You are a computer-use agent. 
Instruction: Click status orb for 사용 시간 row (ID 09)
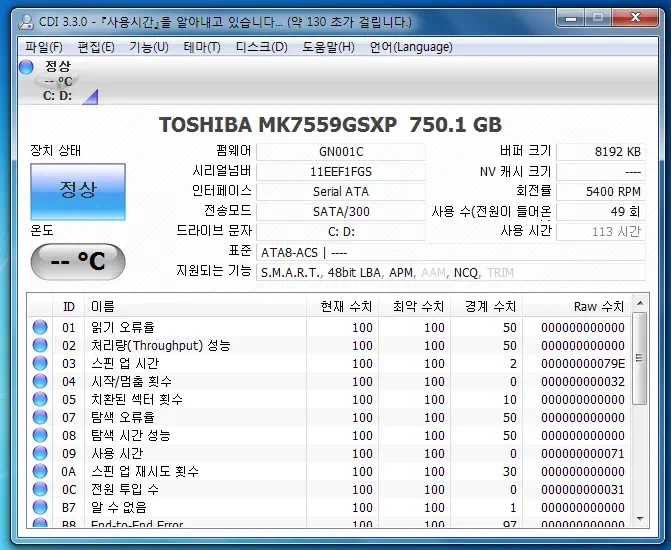(40, 453)
